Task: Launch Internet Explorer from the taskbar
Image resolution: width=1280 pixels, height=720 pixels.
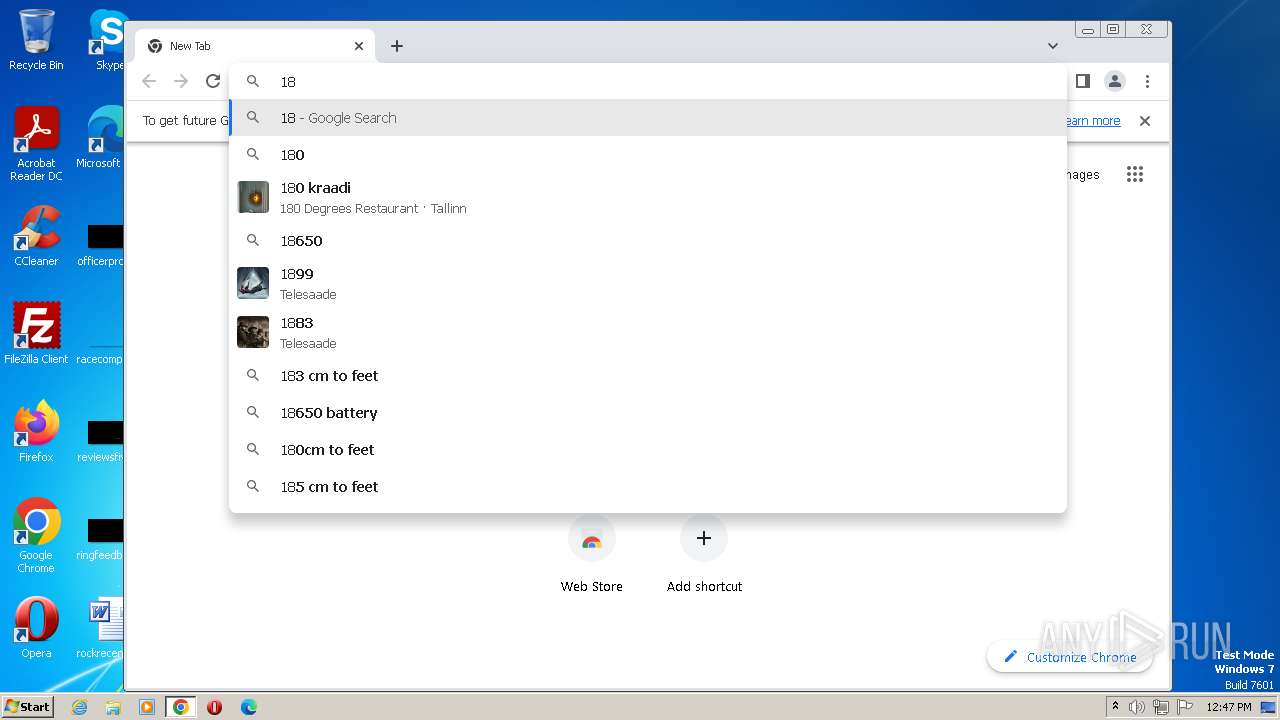Action: [79, 707]
